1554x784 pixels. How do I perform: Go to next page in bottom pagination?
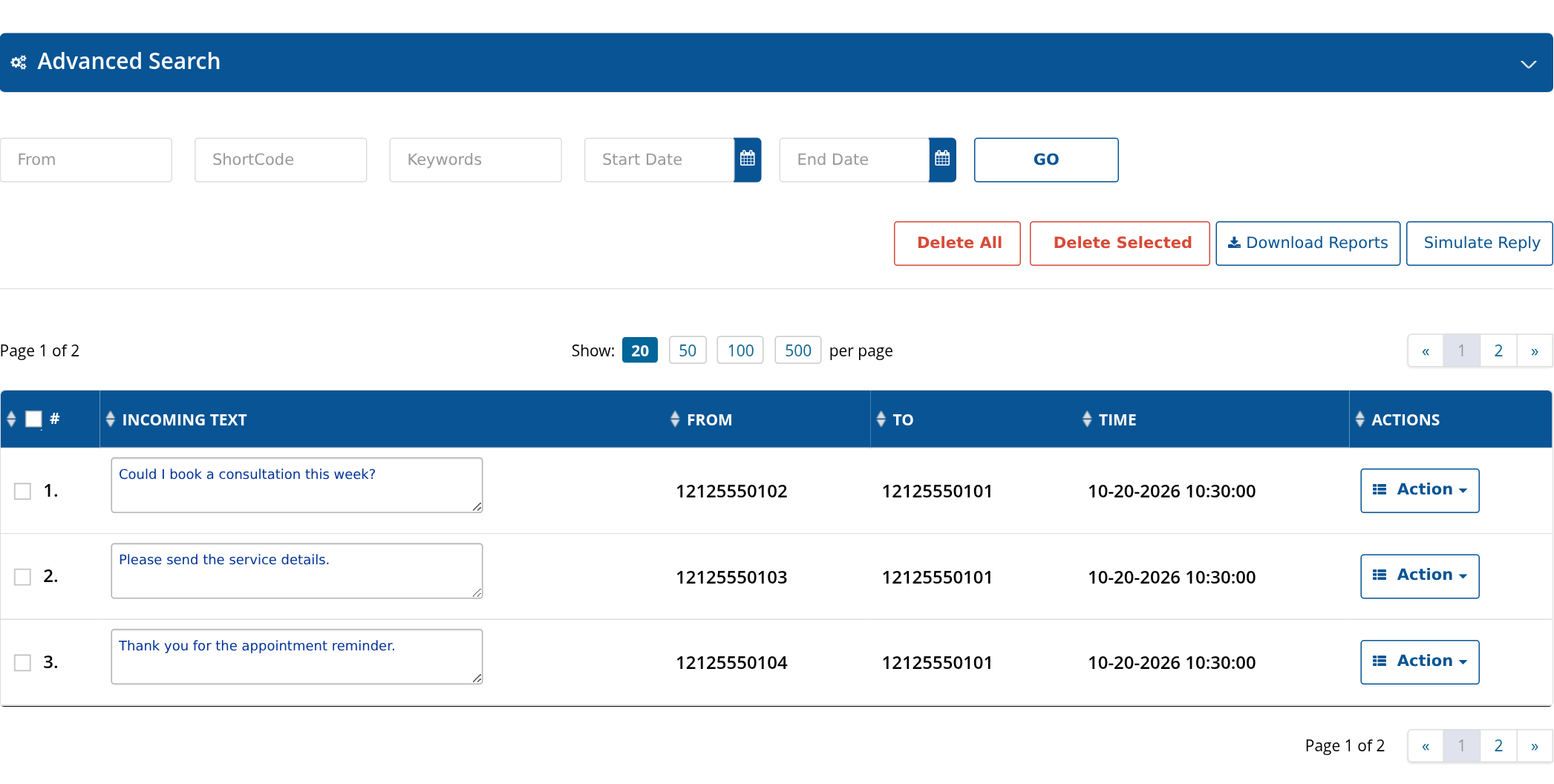tap(1535, 746)
